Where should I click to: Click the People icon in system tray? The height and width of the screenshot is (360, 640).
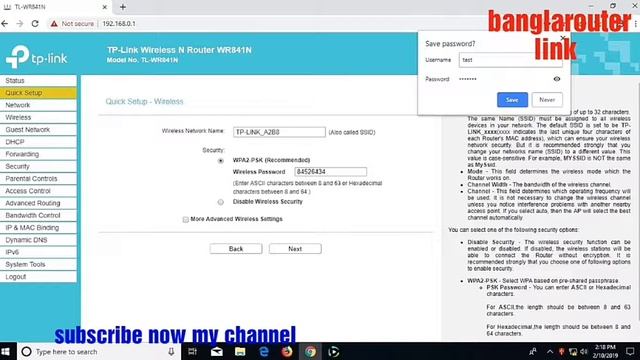533,351
